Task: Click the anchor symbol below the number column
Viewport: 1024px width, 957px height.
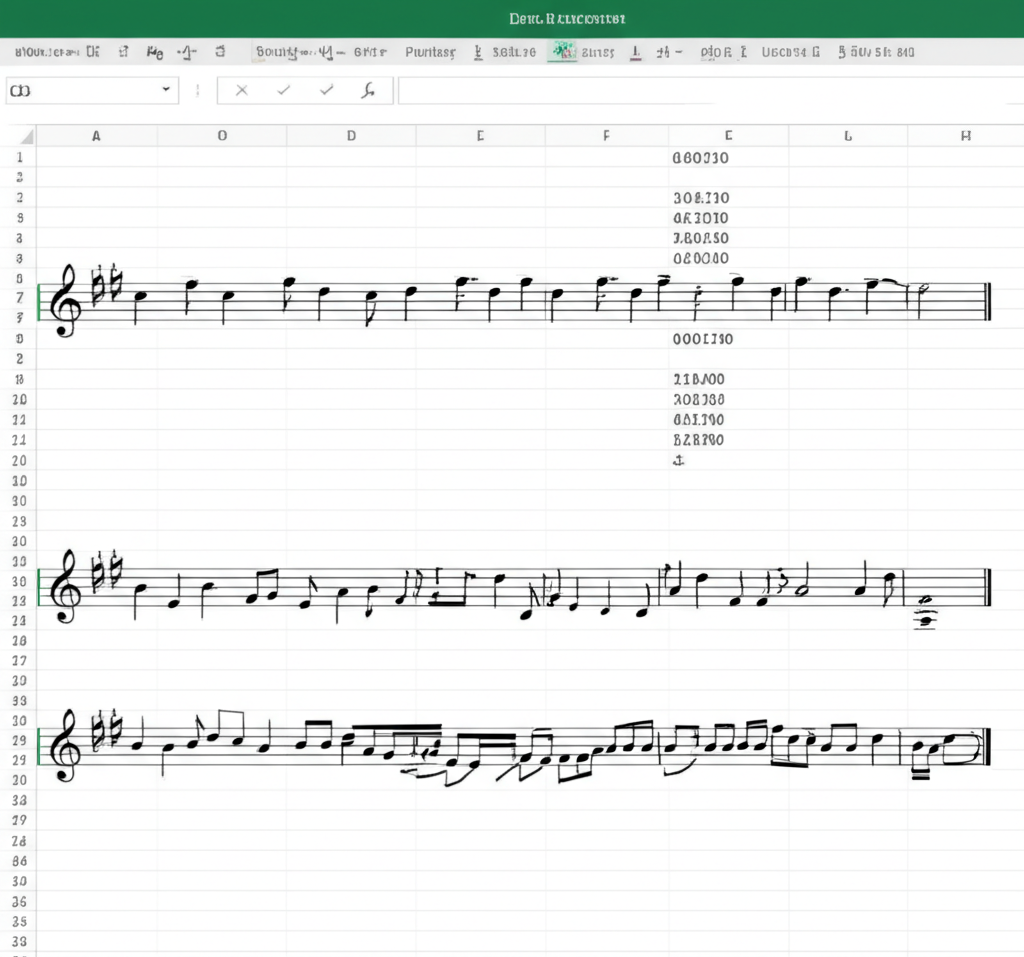Action: pyautogui.click(x=678, y=460)
